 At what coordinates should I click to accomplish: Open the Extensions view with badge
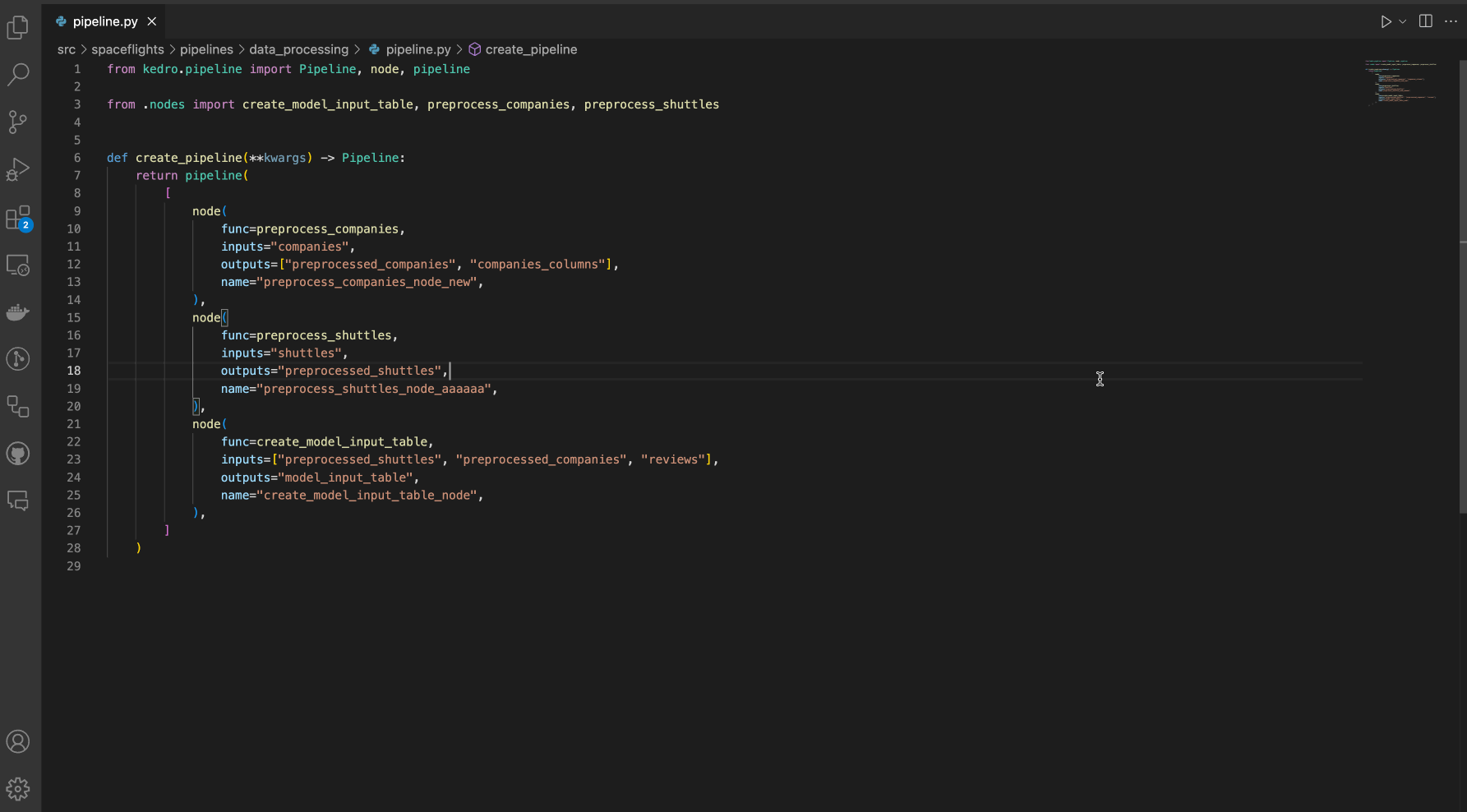point(18,218)
